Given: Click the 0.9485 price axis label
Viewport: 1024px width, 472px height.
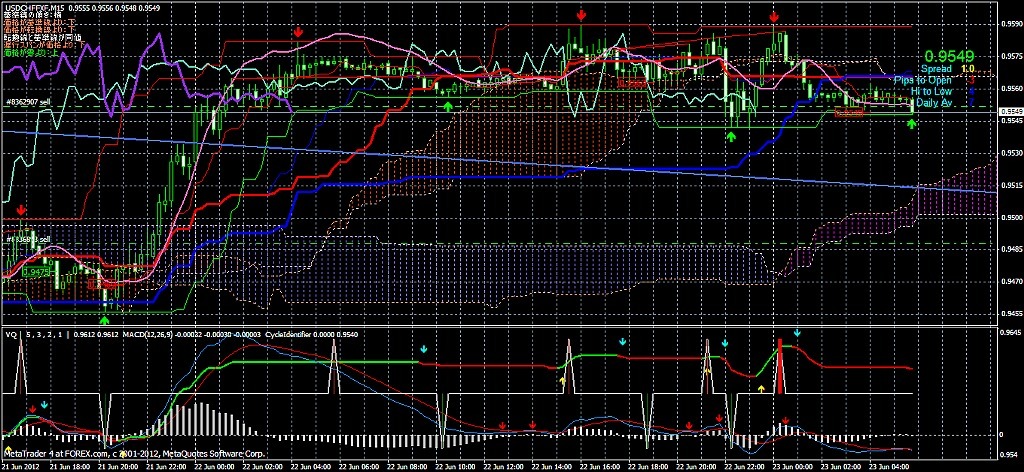Looking at the screenshot, I should [x=1010, y=249].
